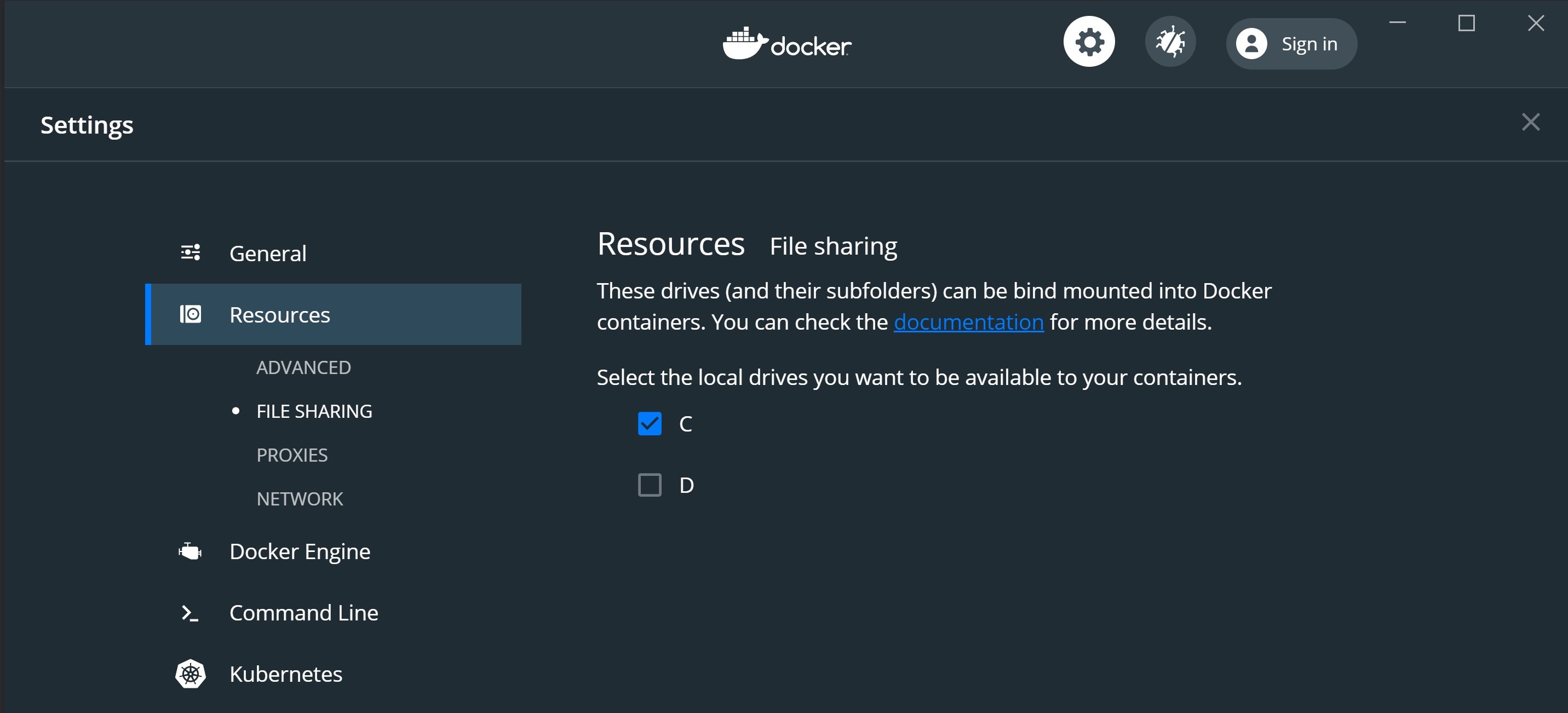Viewport: 1568px width, 713px height.
Task: Click the user avatar icon
Action: 1251,44
